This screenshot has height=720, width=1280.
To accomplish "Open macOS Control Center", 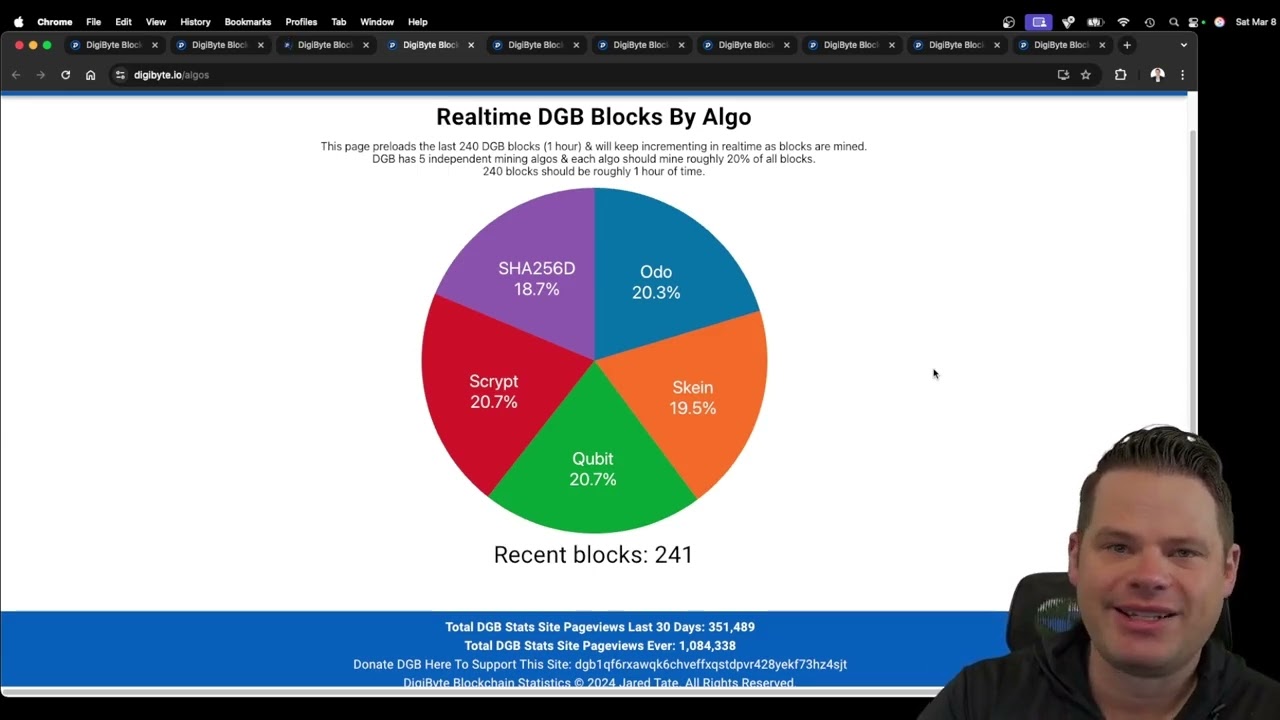I will [x=1195, y=22].
